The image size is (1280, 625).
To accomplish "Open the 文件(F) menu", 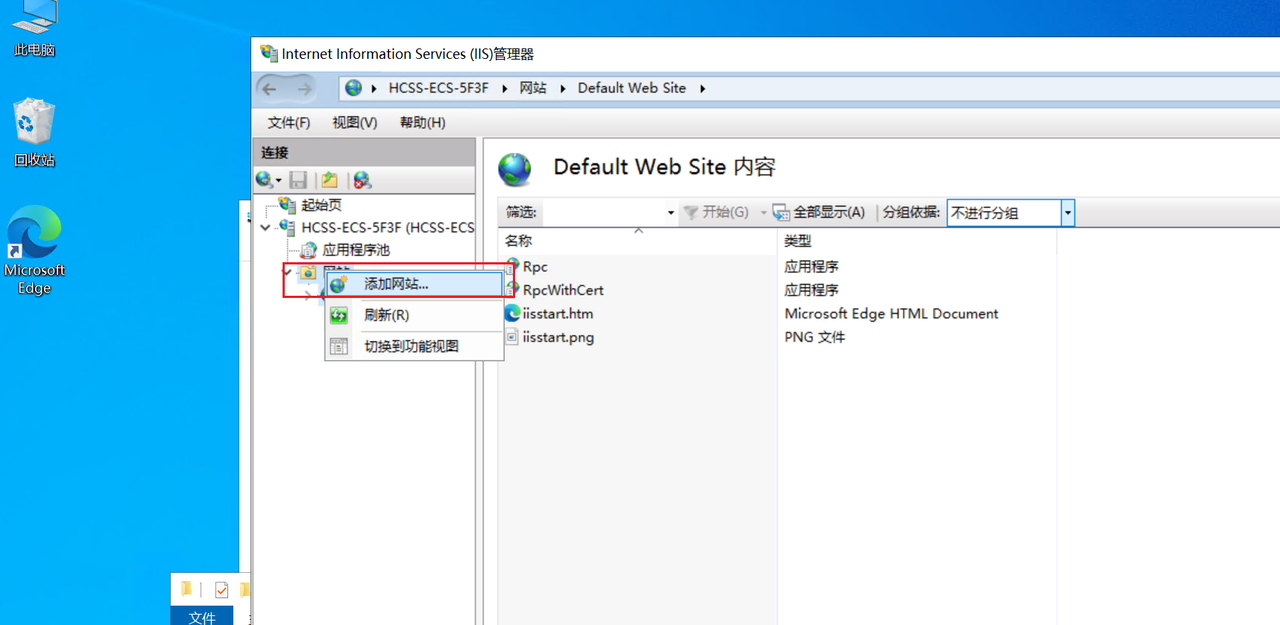I will pyautogui.click(x=289, y=122).
